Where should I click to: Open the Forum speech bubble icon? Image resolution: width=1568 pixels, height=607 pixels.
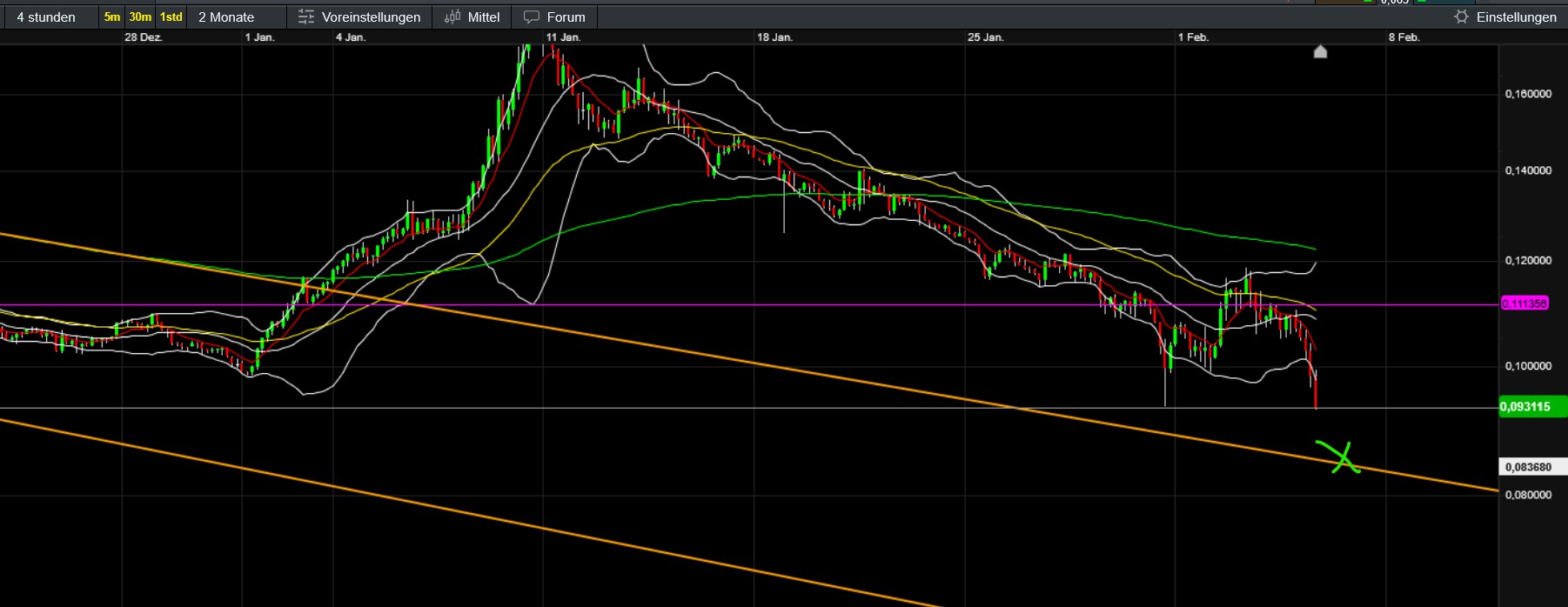point(532,17)
